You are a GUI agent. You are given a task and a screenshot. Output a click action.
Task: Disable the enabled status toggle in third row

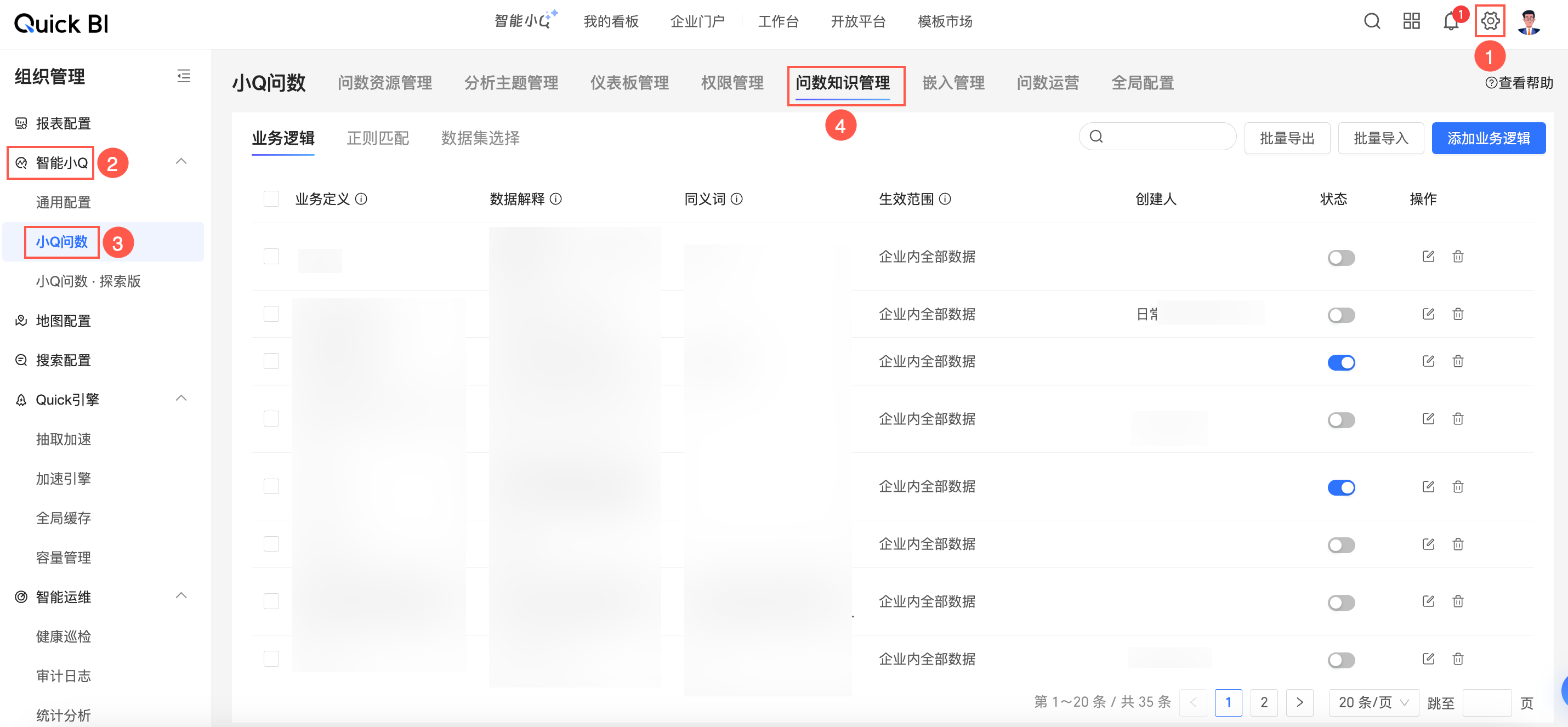(1341, 363)
